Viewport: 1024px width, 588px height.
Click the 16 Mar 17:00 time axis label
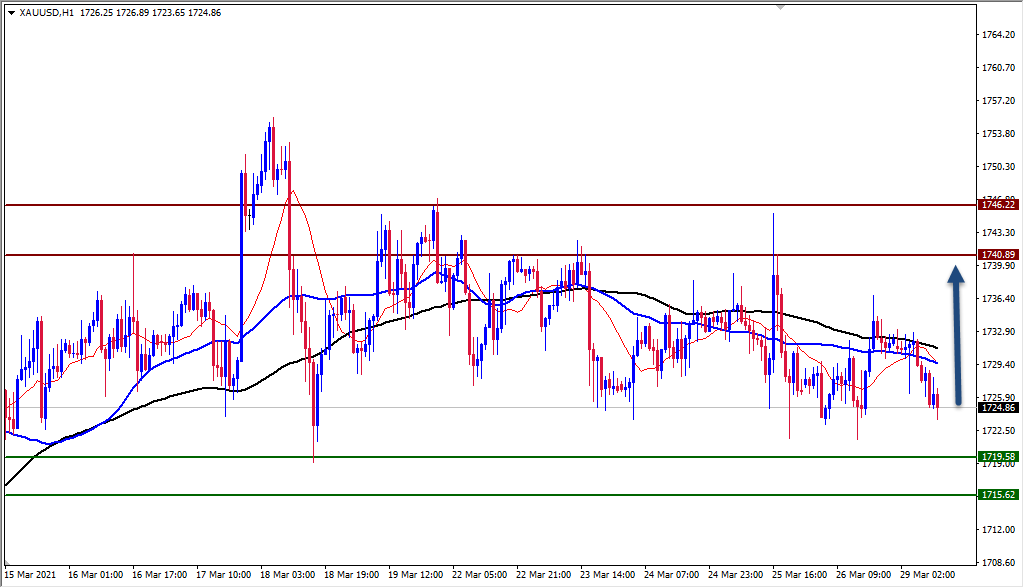[x=159, y=575]
